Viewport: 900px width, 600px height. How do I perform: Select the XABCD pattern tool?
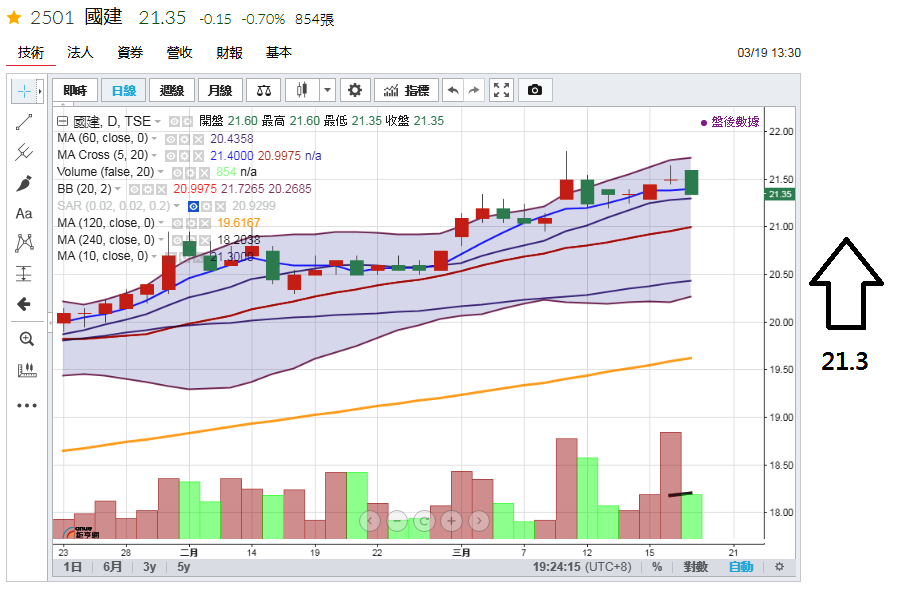tap(24, 243)
